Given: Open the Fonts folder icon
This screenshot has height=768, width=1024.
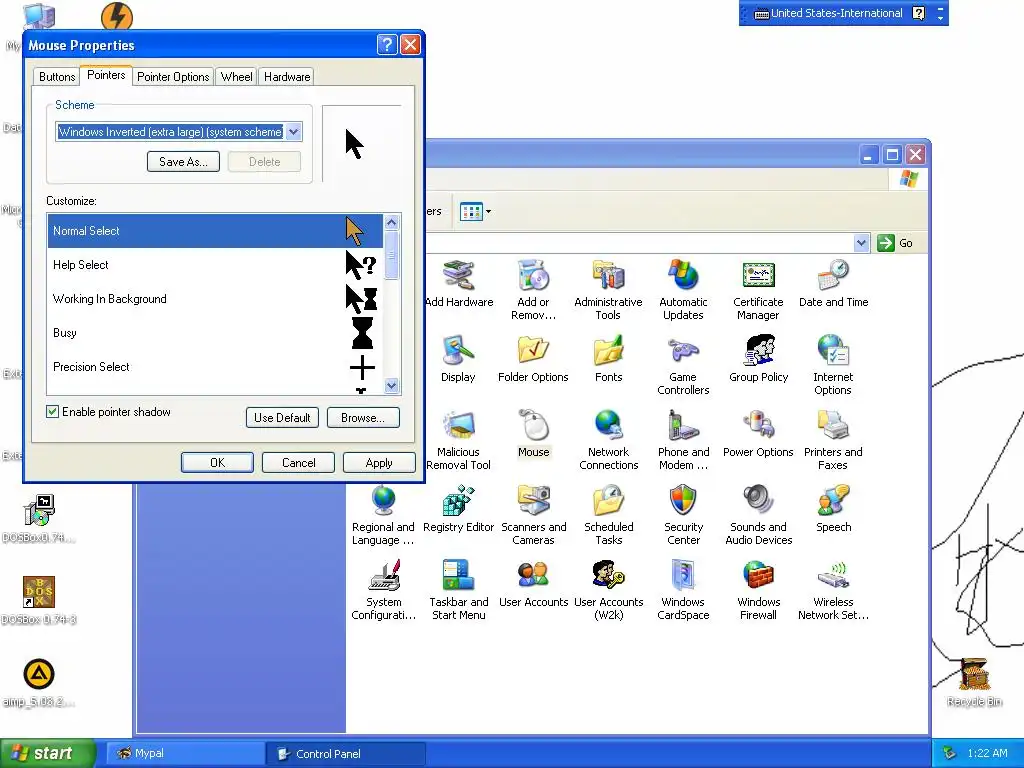Looking at the screenshot, I should pos(608,350).
